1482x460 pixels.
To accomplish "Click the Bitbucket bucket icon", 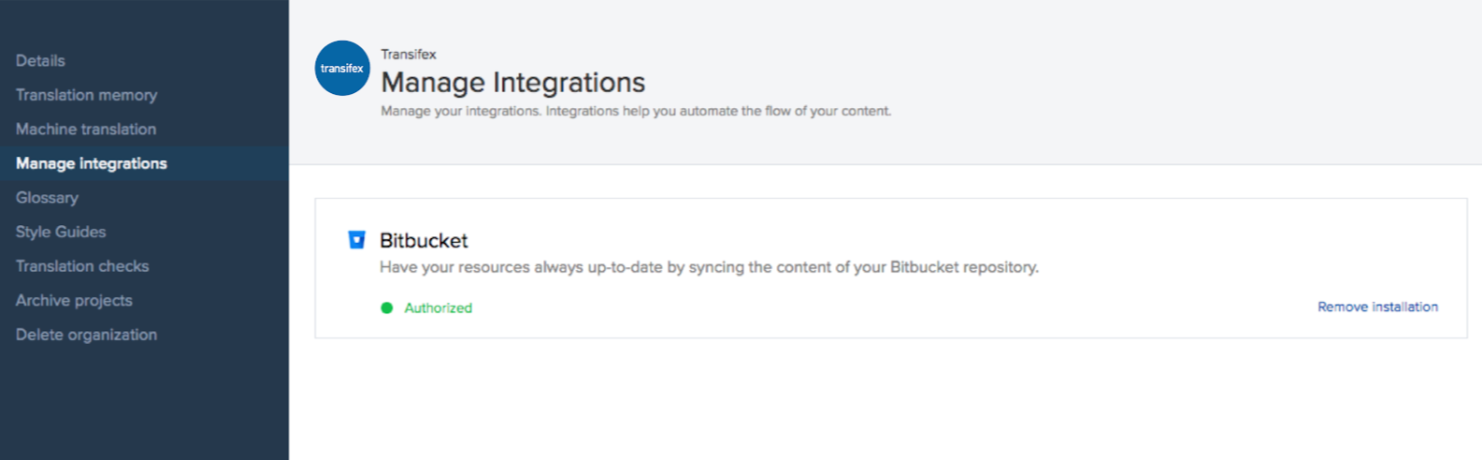I will pyautogui.click(x=356, y=240).
